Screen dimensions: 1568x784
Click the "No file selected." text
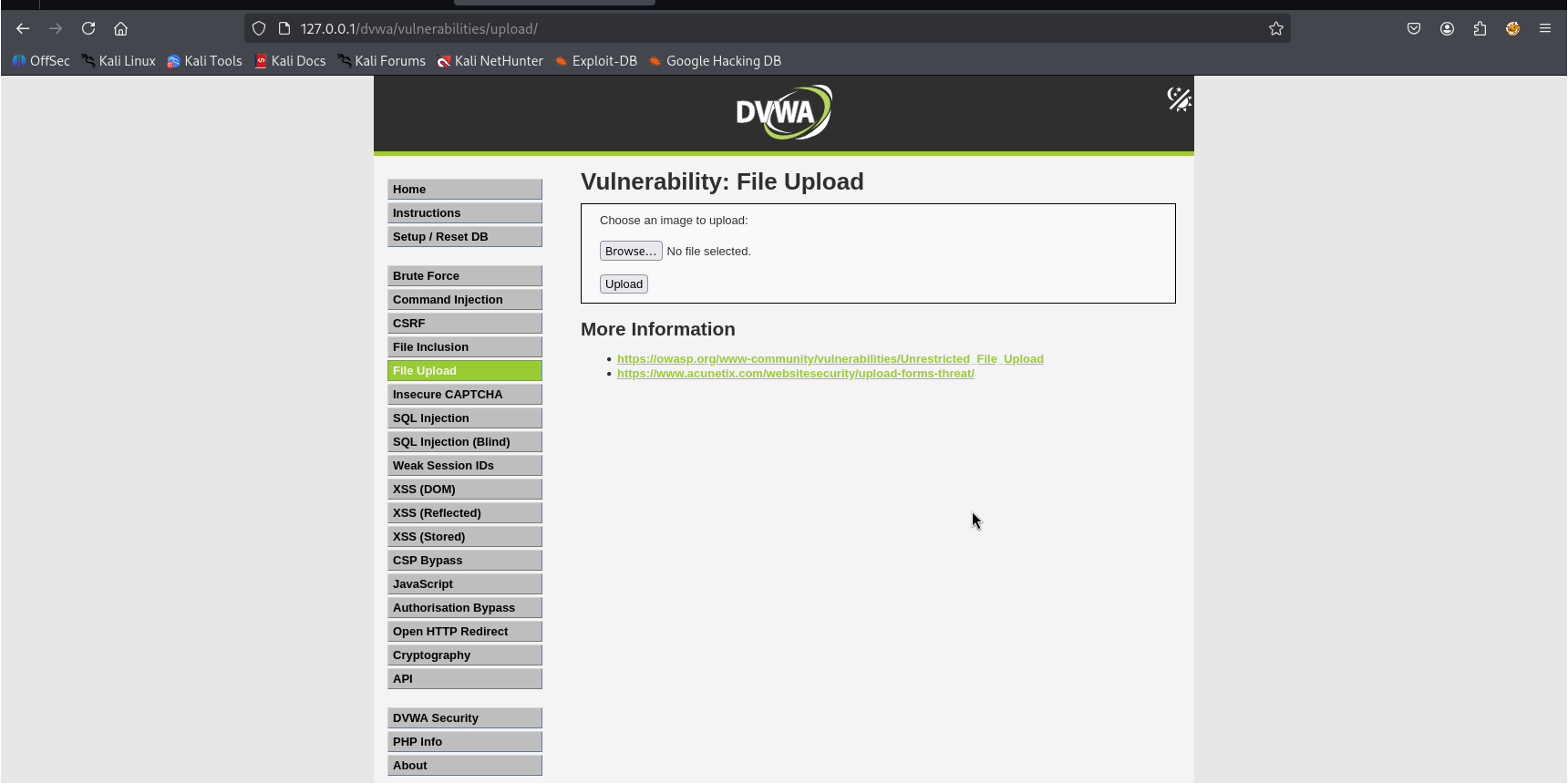pos(709,251)
